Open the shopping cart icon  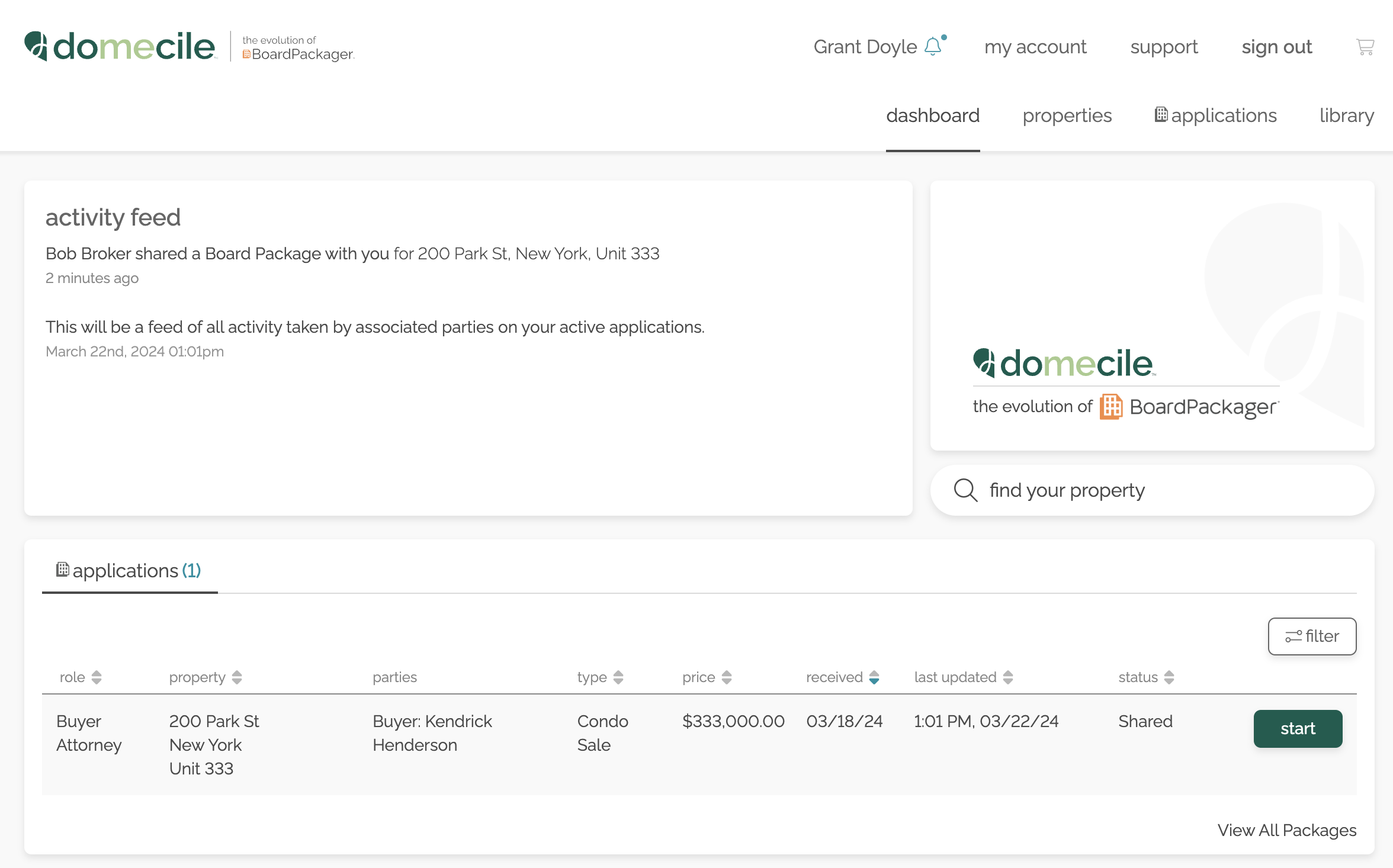pyautogui.click(x=1365, y=47)
